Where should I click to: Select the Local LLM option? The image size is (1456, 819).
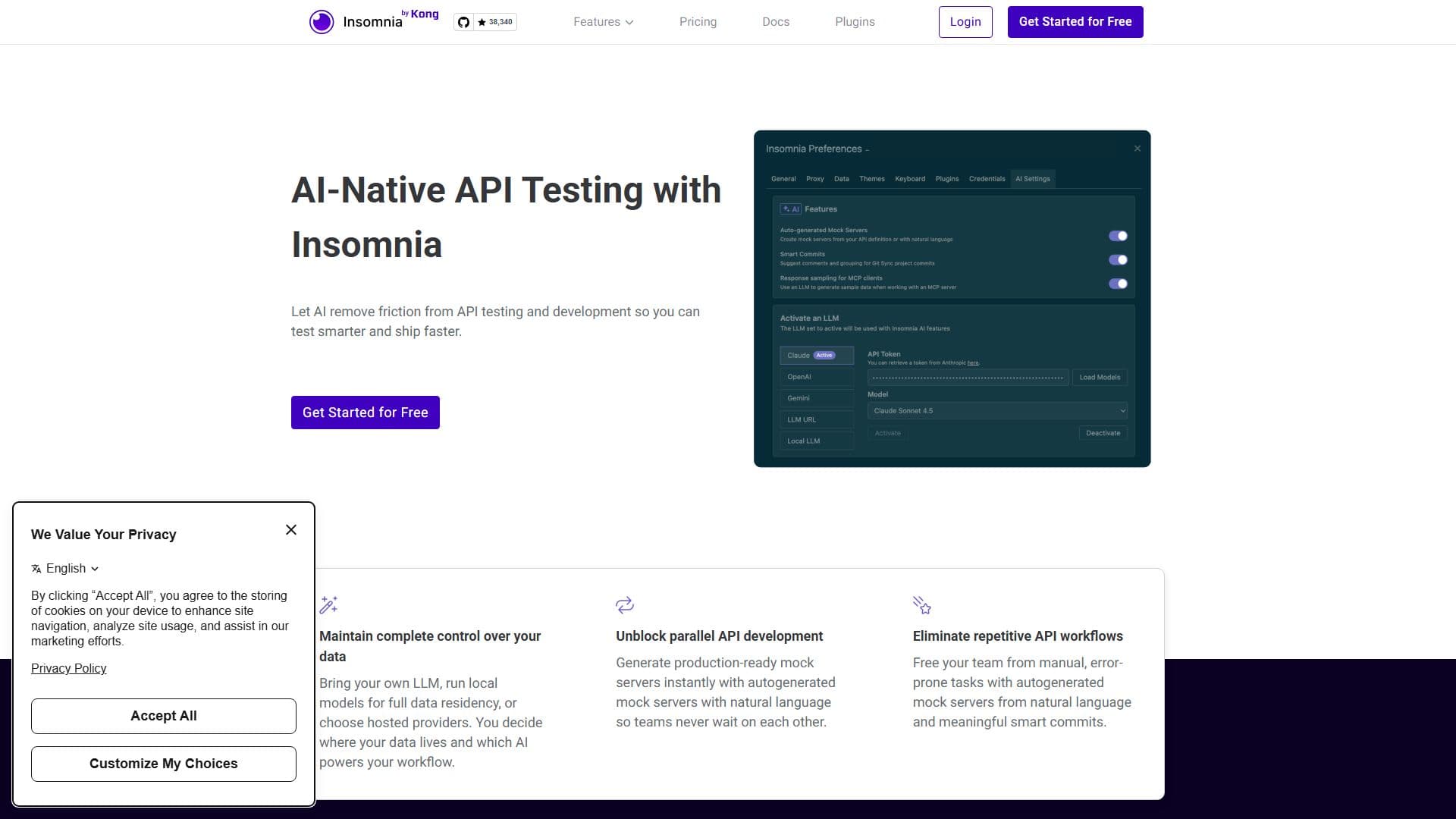(817, 441)
